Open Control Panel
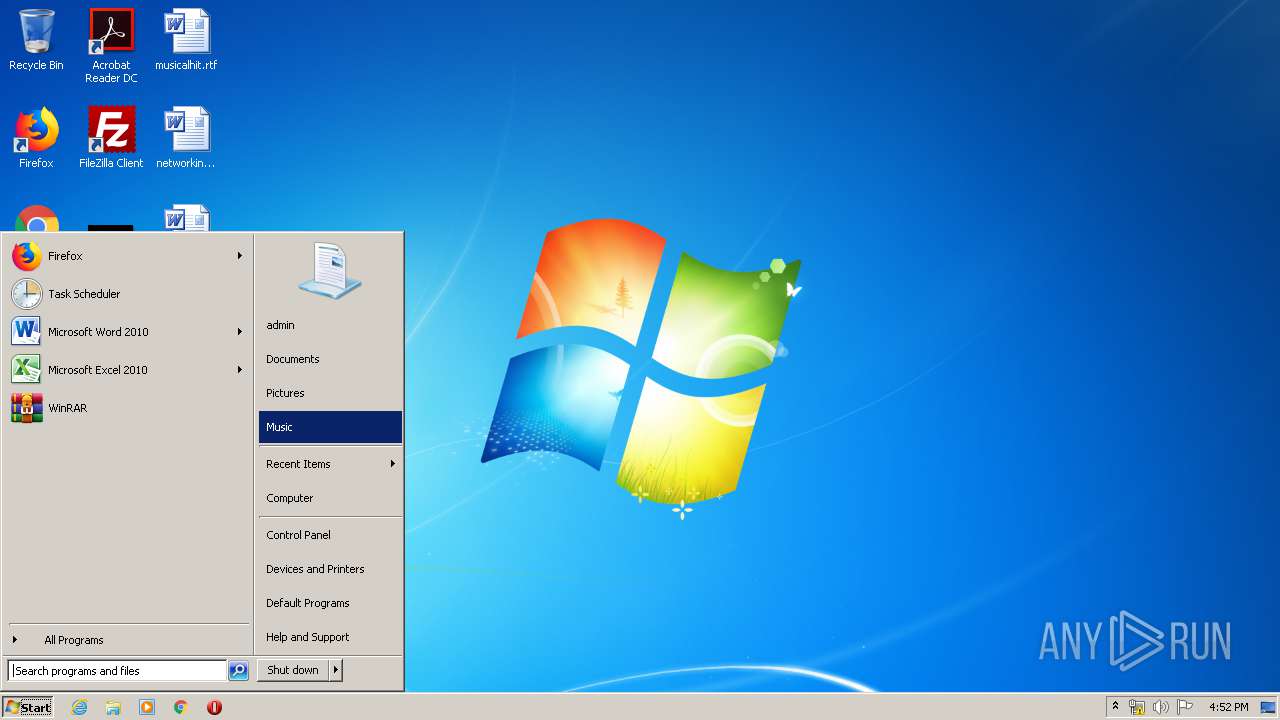The width and height of the screenshot is (1280, 720). [x=330, y=535]
